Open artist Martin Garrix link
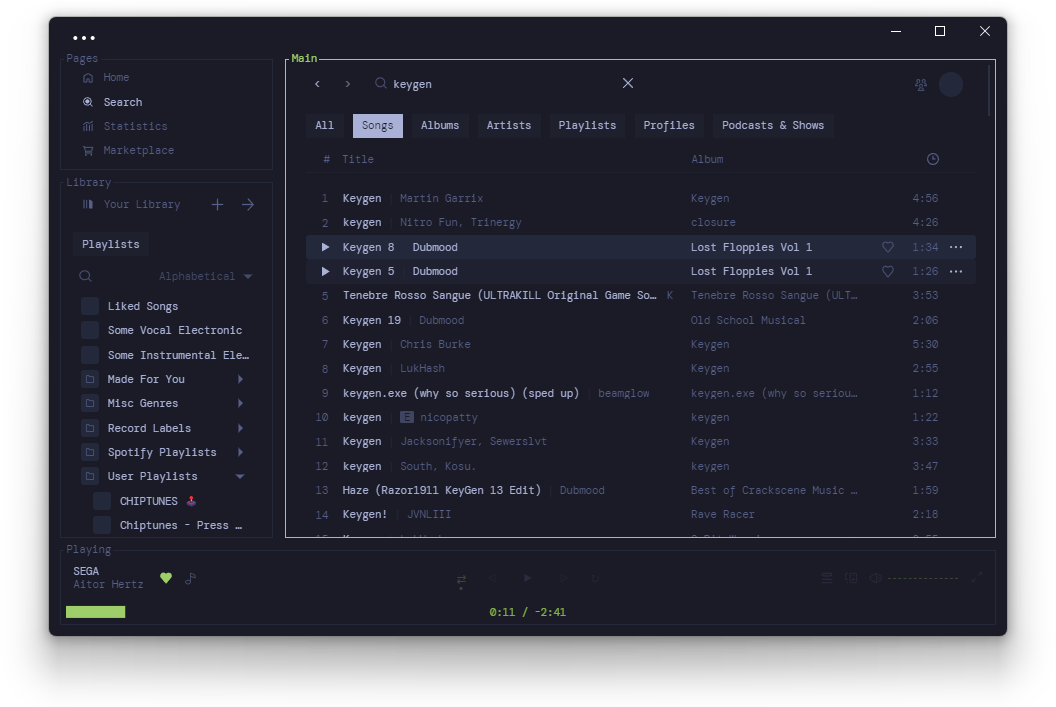This screenshot has width=1056, height=707. (x=441, y=199)
